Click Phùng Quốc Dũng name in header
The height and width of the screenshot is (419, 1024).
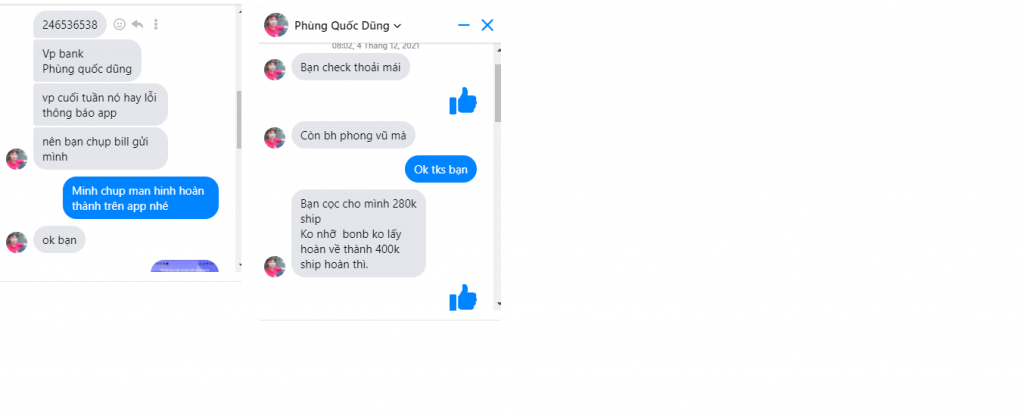[x=342, y=26]
